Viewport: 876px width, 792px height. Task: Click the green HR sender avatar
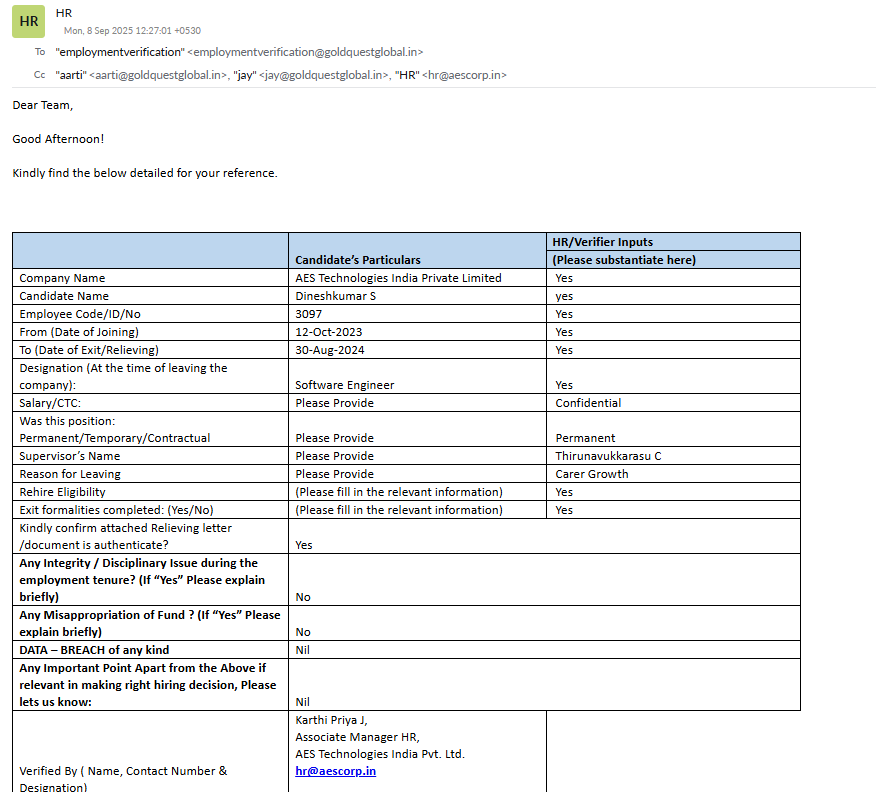point(28,21)
